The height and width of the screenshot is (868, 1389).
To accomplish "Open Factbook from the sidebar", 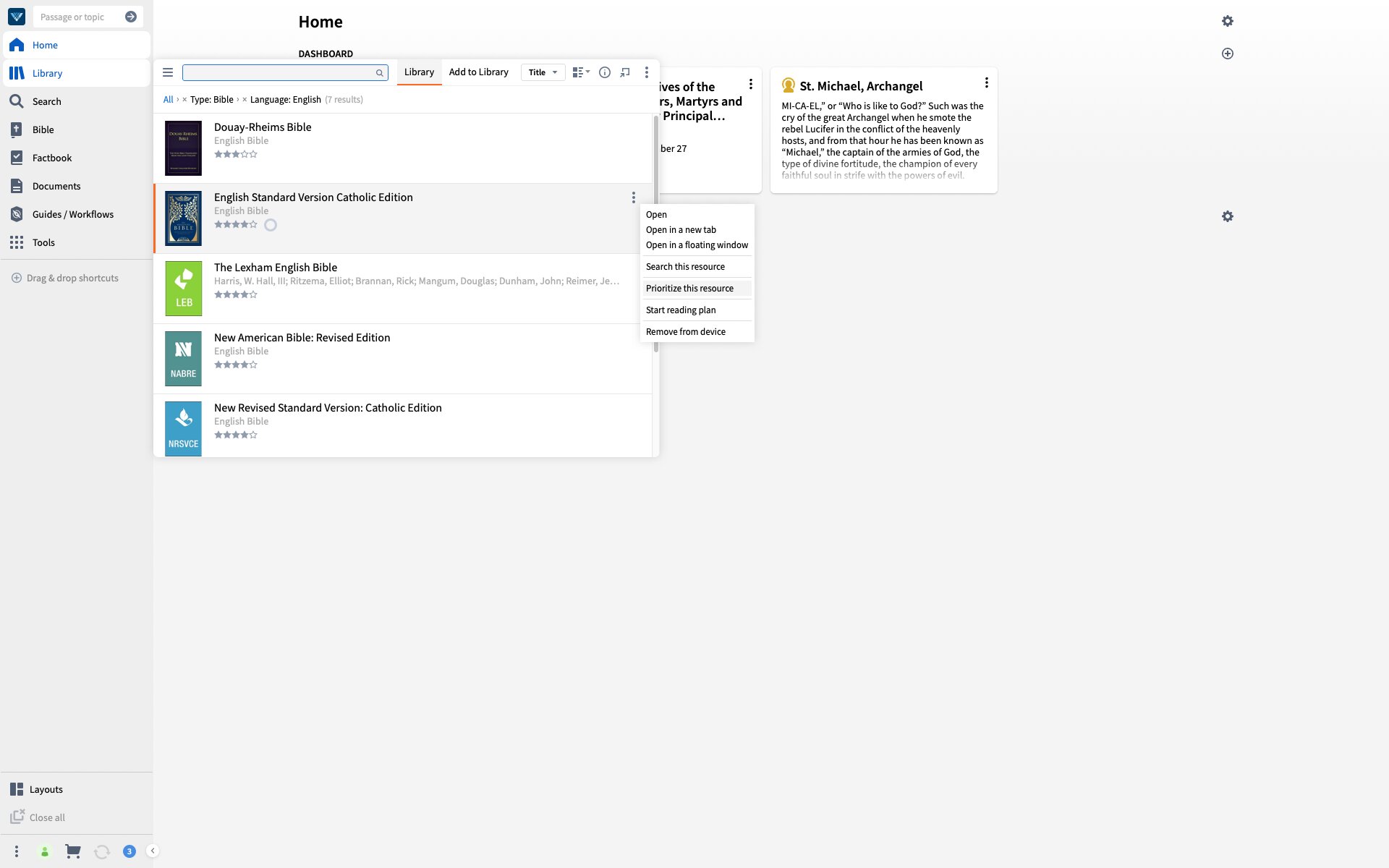I will click(77, 158).
